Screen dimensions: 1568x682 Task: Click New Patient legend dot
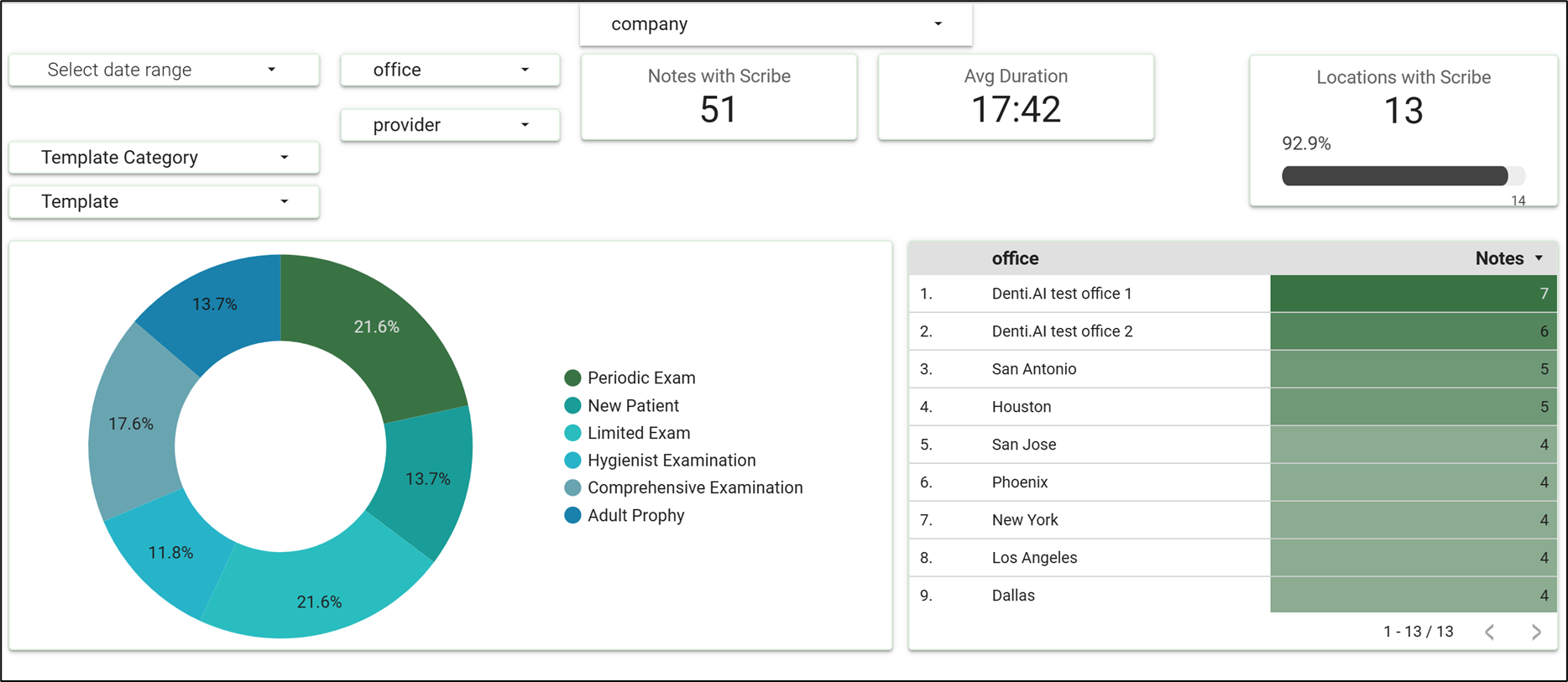coord(572,406)
